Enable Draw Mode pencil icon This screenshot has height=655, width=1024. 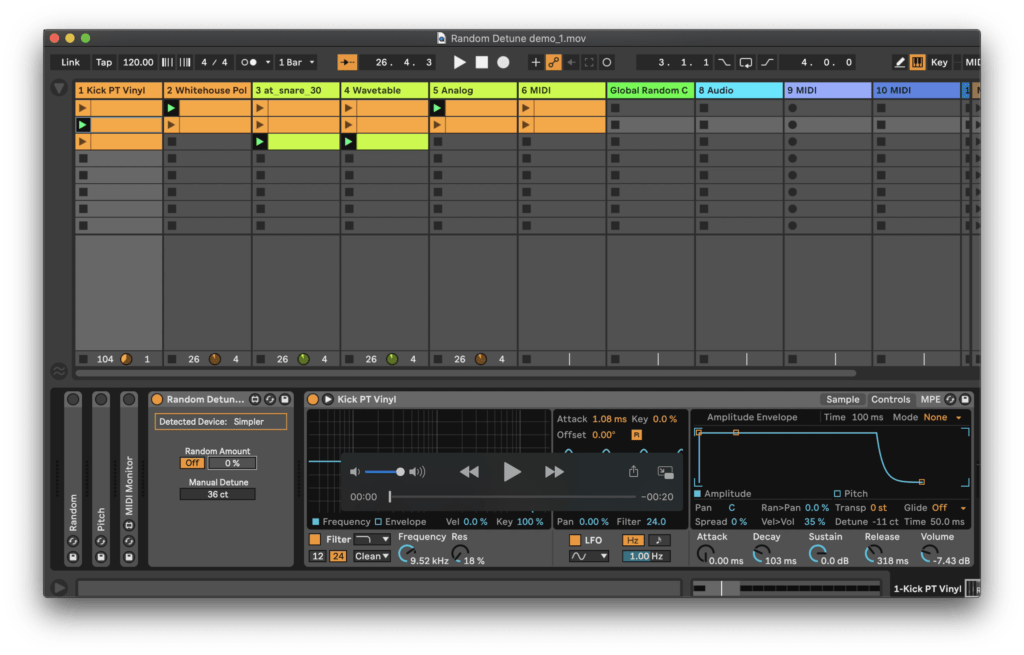[899, 62]
